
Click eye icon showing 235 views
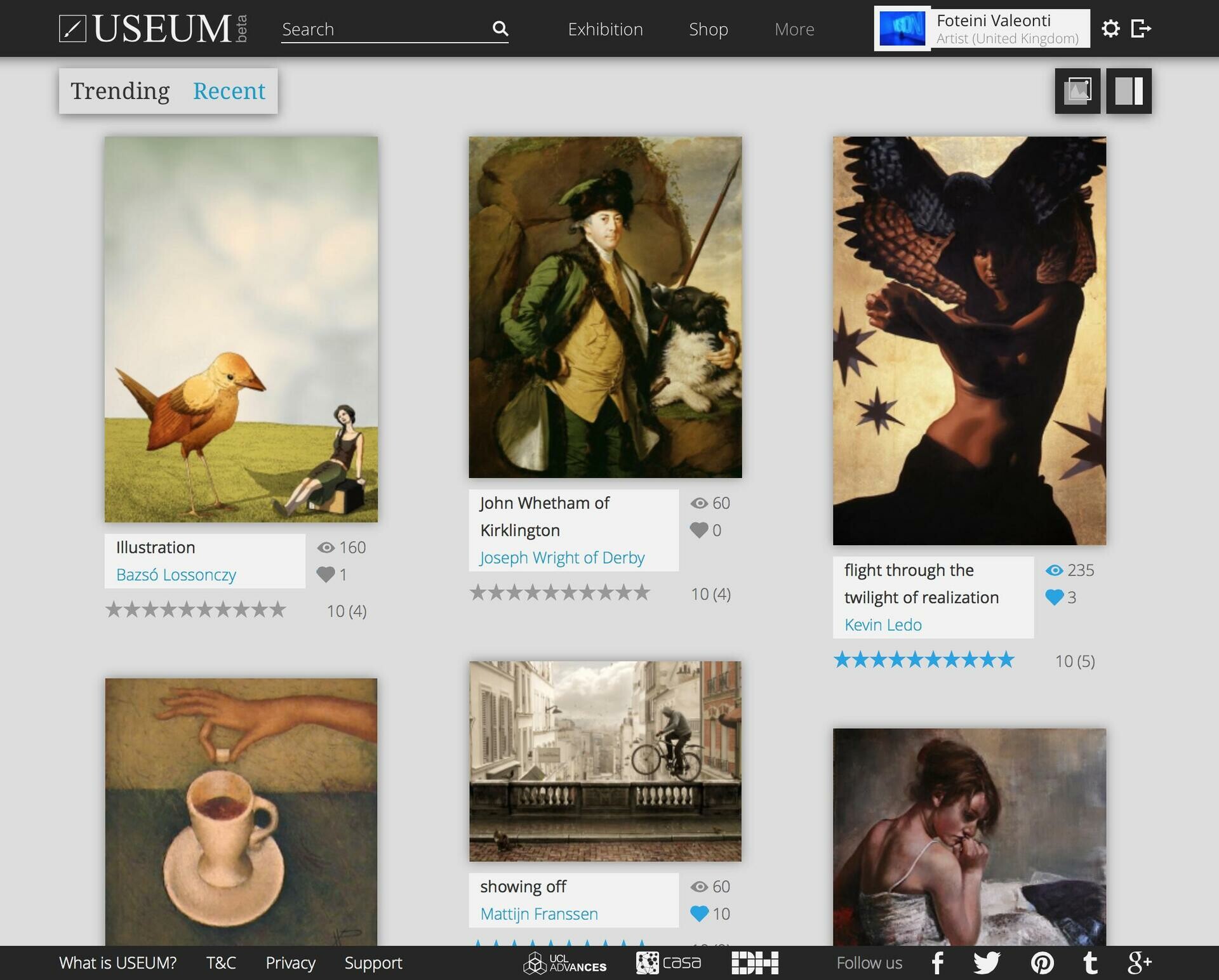coord(1055,570)
